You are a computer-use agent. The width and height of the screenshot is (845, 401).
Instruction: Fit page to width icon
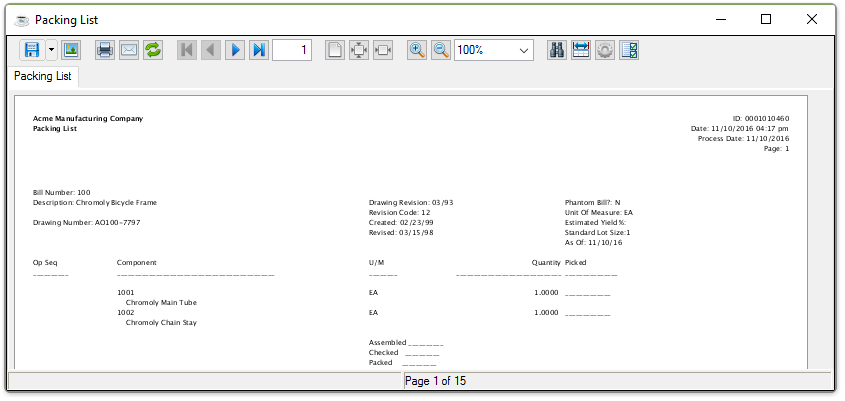point(383,50)
